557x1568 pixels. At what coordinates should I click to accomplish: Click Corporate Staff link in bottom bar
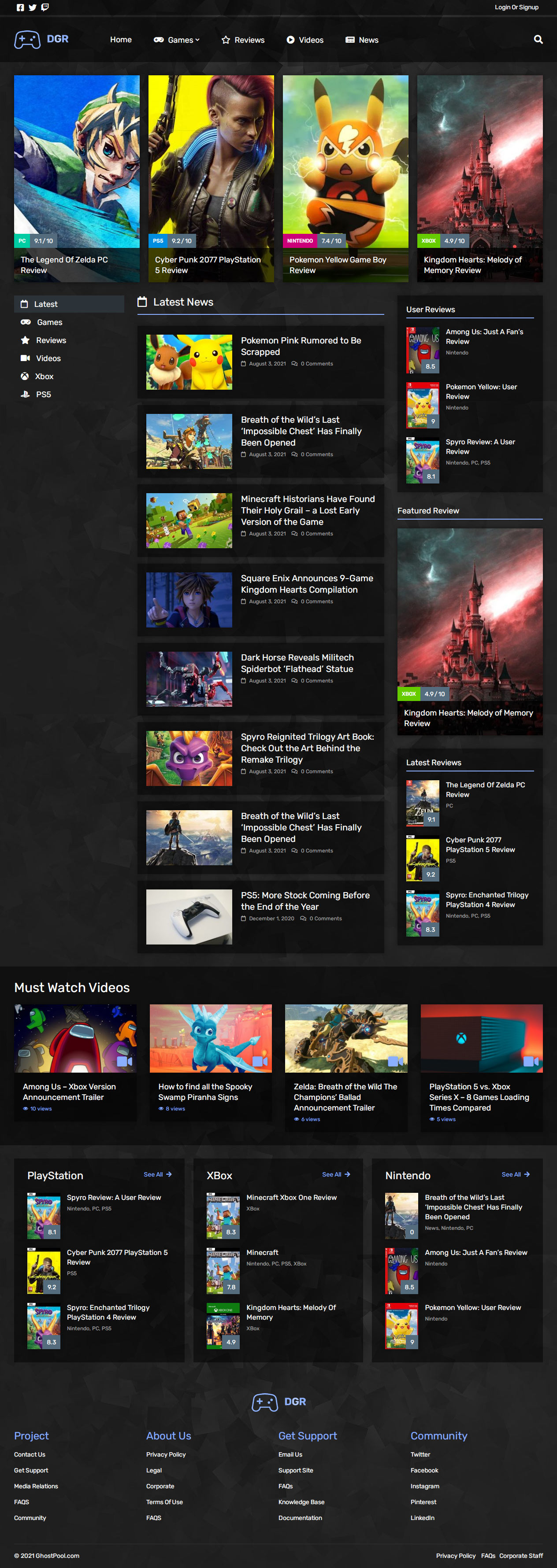pyautogui.click(x=521, y=1556)
